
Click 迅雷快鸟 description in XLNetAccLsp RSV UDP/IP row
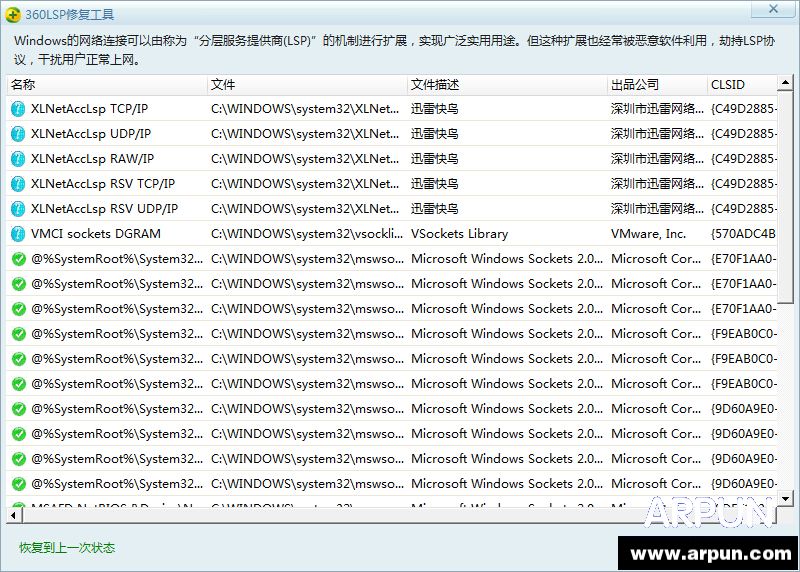point(435,209)
